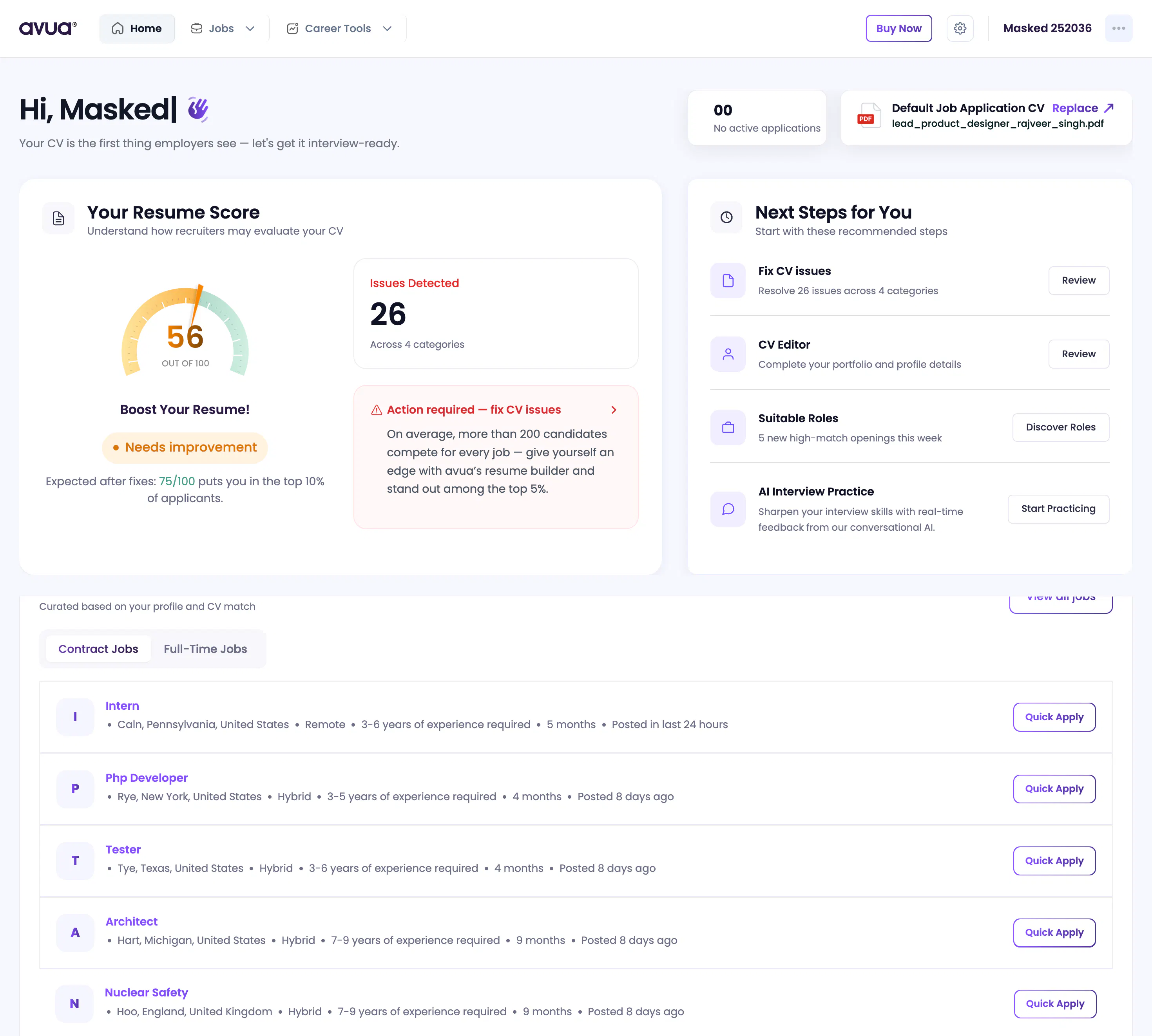Click the Architect job letter avatar
The width and height of the screenshot is (1152, 1036).
75,932
